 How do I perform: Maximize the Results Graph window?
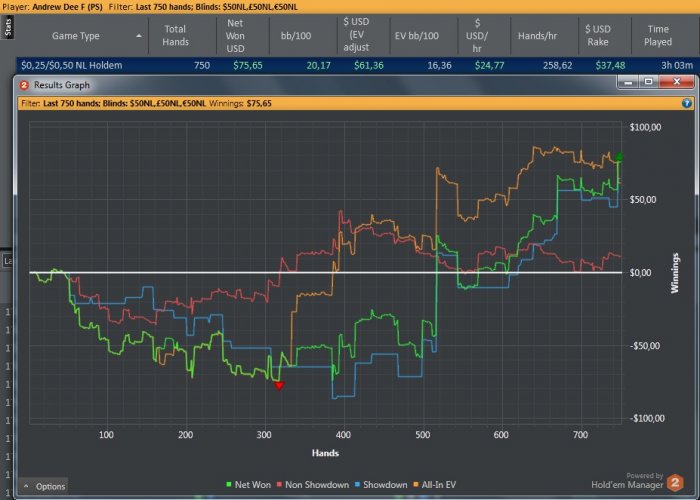(649, 82)
